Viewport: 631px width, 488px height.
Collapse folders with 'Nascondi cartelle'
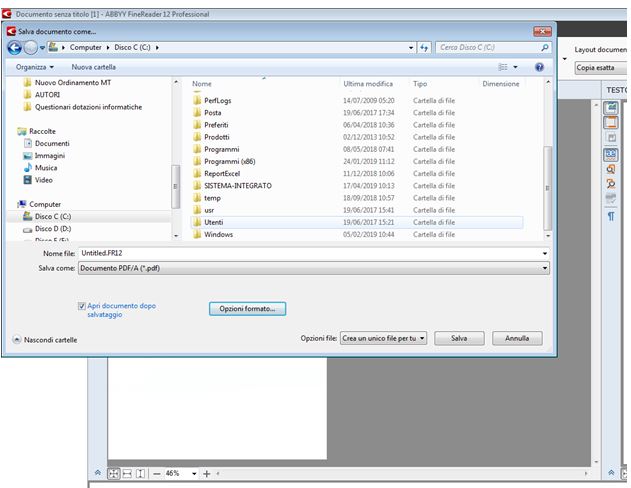45,340
